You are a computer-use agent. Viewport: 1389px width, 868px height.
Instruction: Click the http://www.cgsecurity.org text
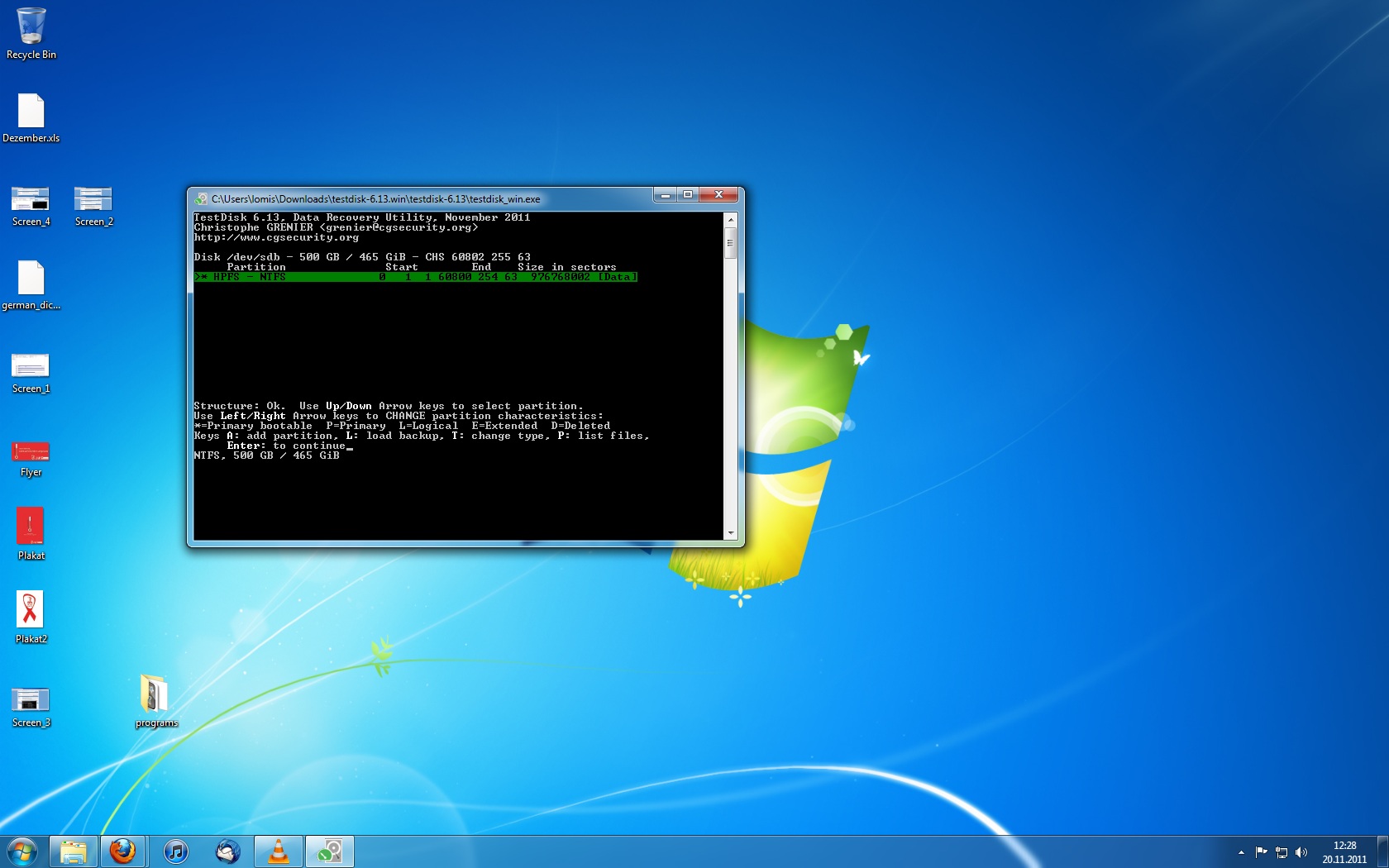click(276, 237)
